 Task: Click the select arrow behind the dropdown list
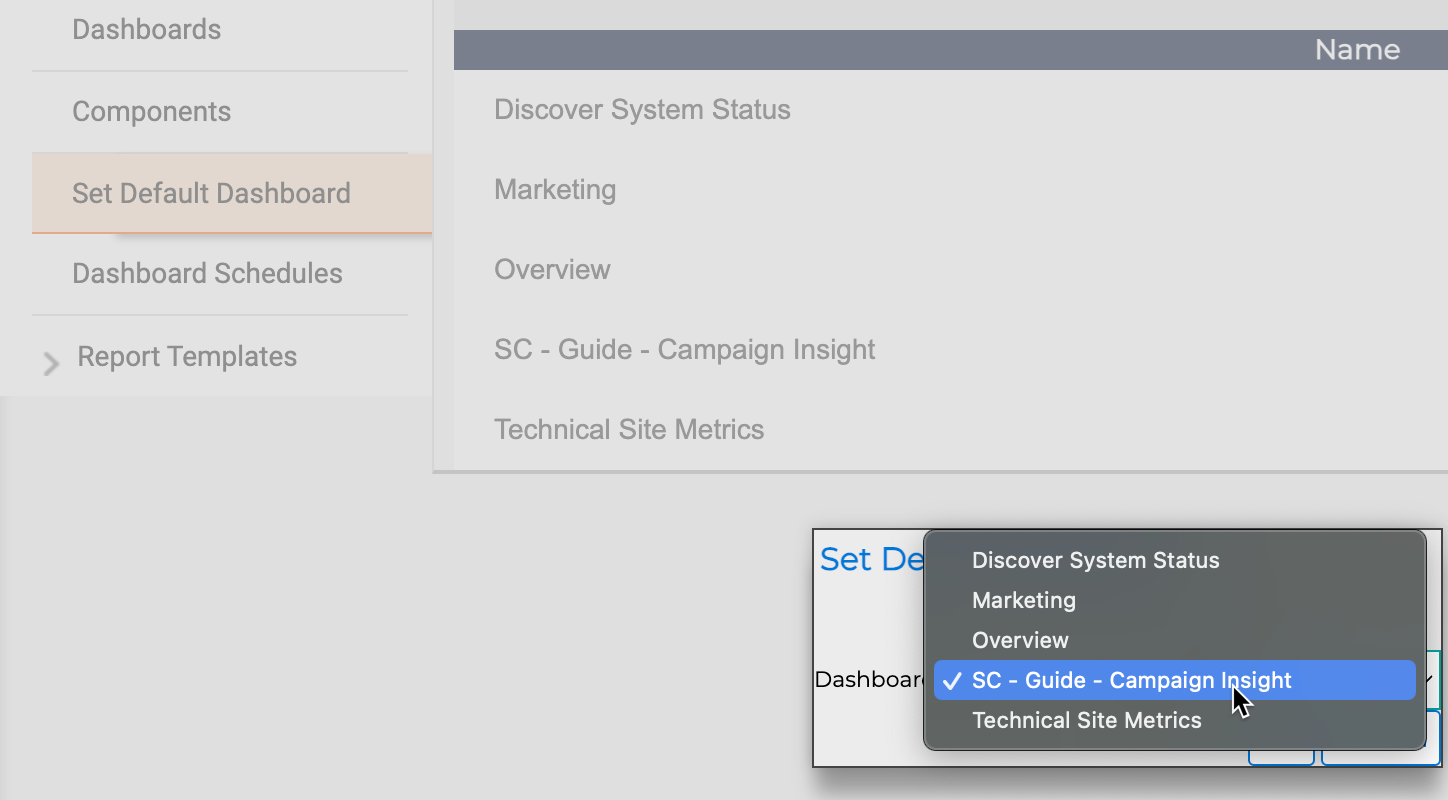pos(1431,679)
